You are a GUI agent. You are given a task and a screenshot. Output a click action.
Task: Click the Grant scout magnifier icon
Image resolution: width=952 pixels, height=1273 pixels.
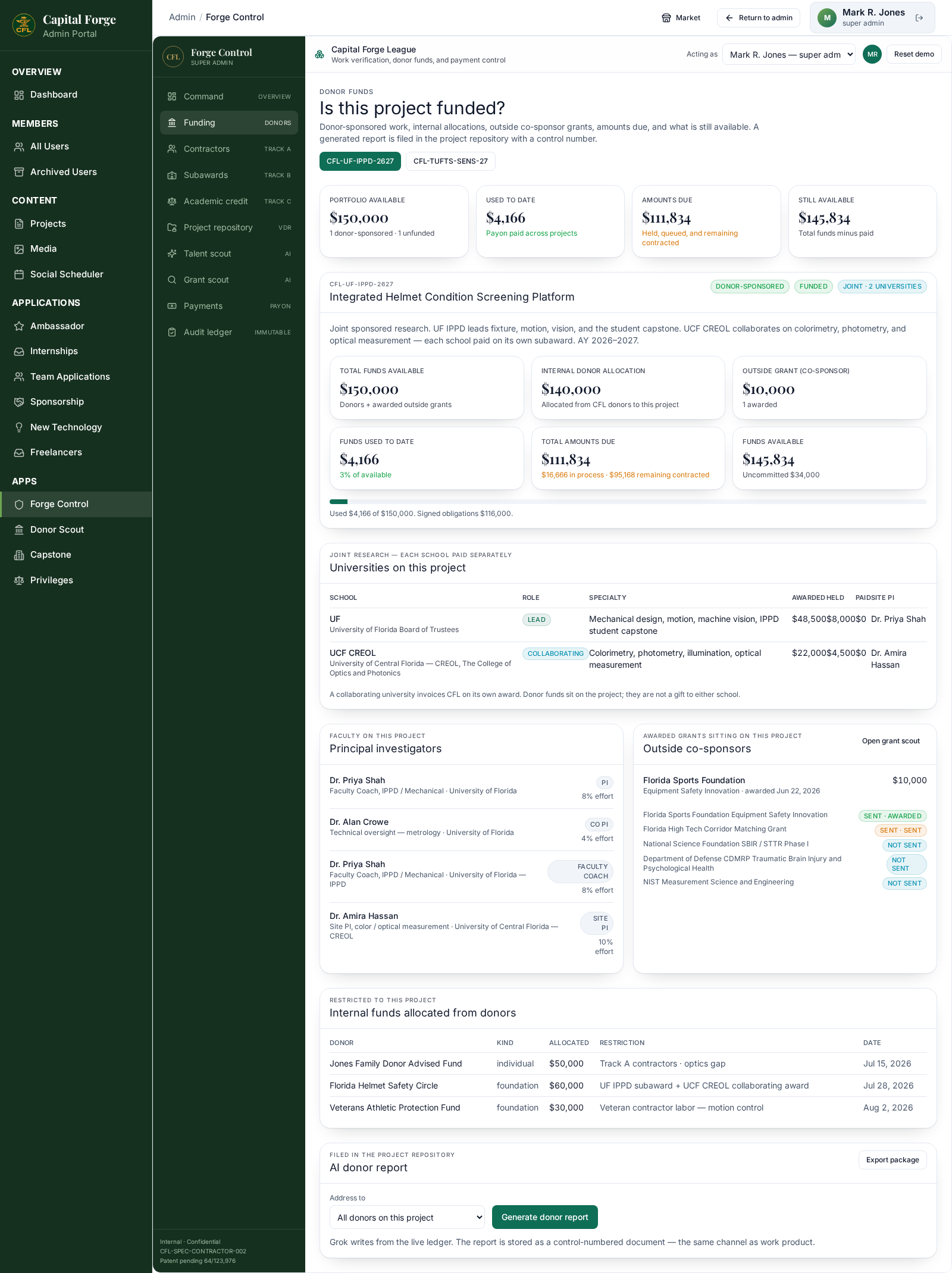(172, 280)
